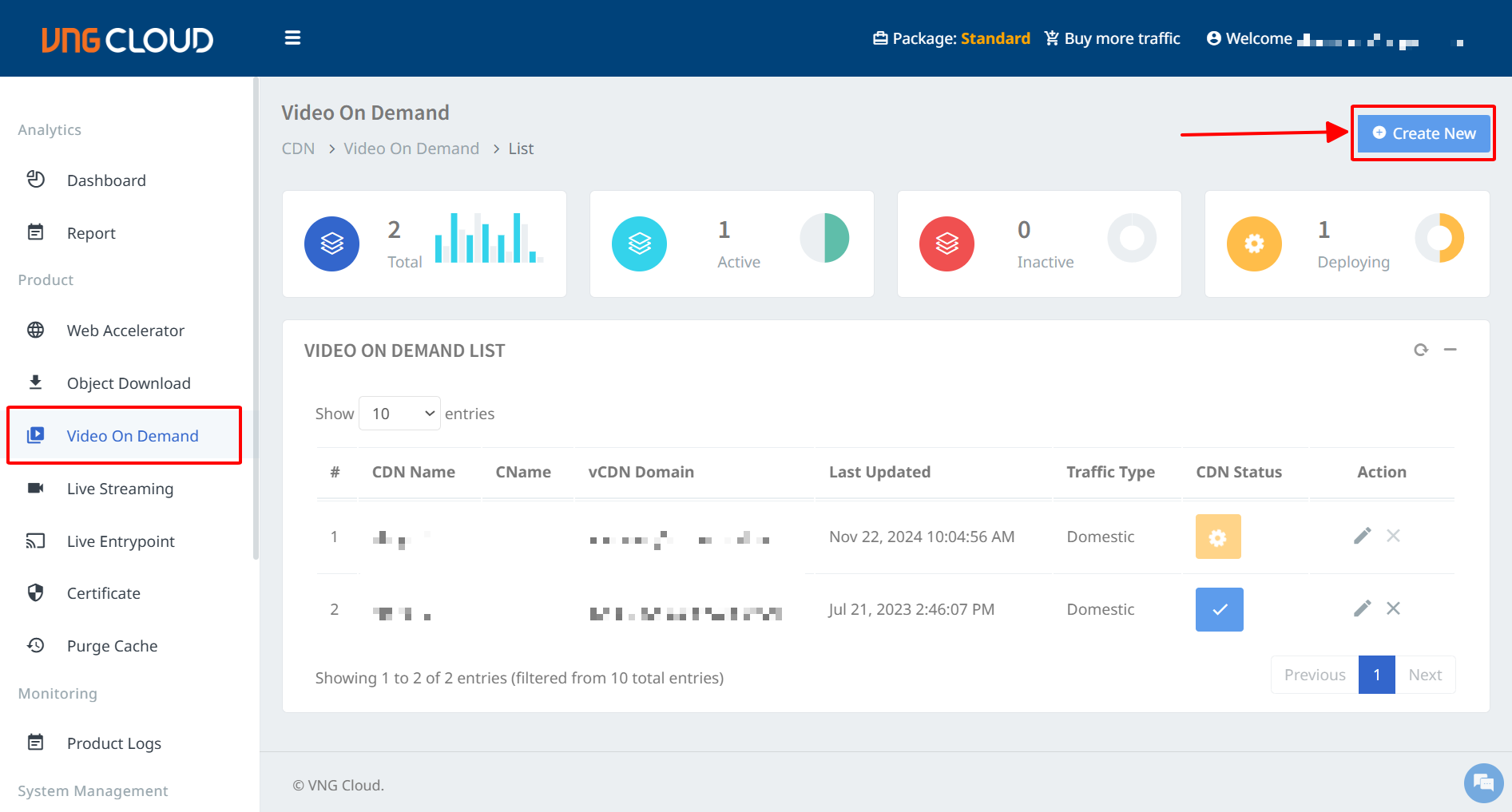Open the live chat bubble
Image resolution: width=1512 pixels, height=812 pixels.
click(1483, 783)
